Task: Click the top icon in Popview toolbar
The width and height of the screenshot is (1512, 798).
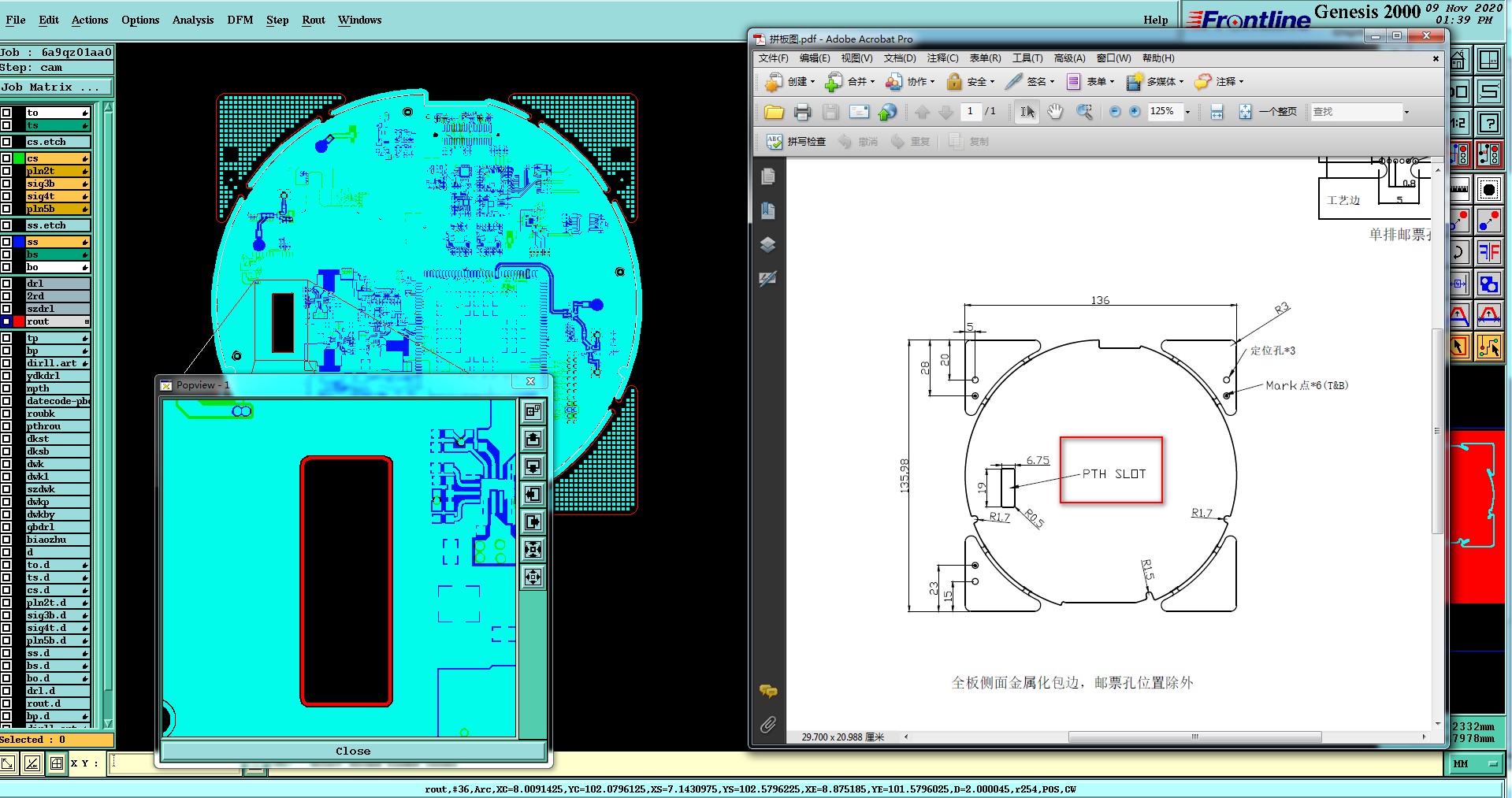Action: click(x=533, y=410)
